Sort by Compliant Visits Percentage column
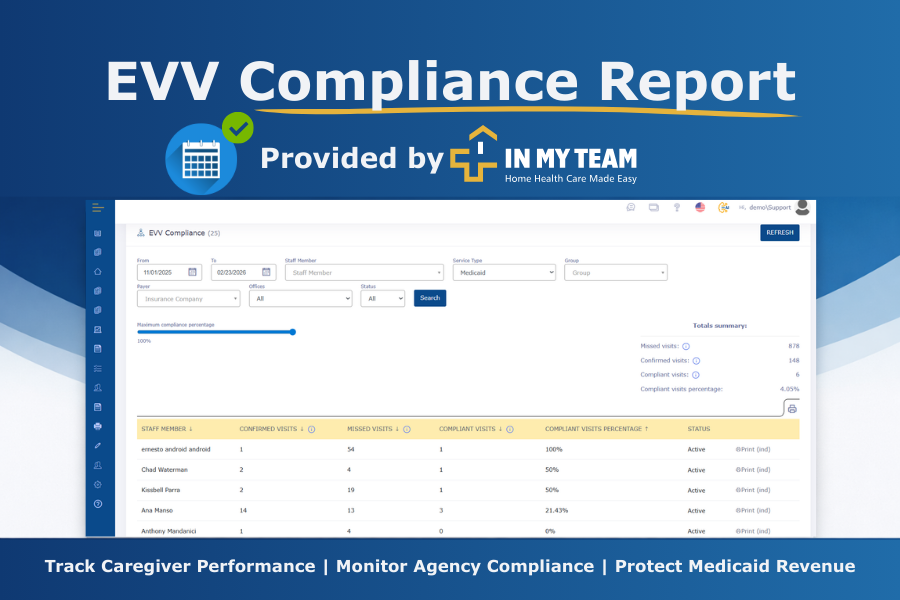Screen dimensions: 900x600 (x=595, y=429)
